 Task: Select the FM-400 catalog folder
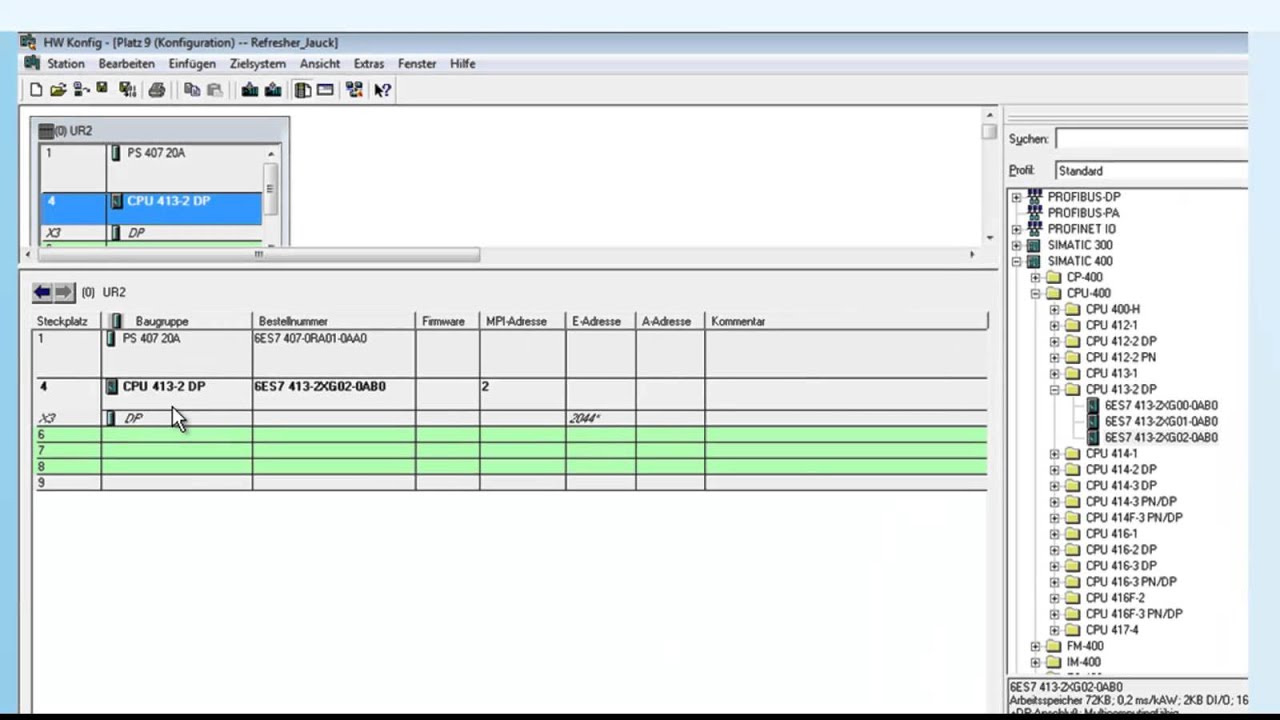pos(1084,646)
